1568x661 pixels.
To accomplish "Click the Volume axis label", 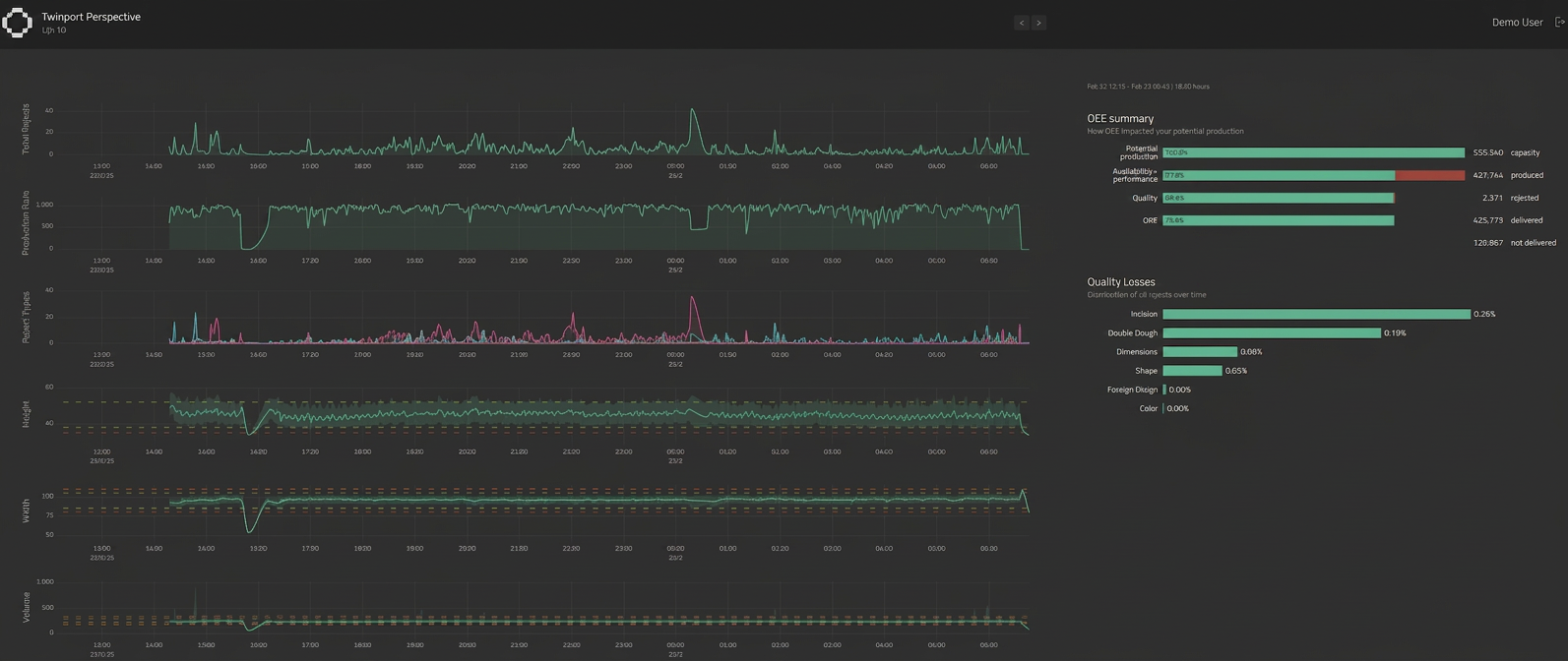I will tap(26, 609).
